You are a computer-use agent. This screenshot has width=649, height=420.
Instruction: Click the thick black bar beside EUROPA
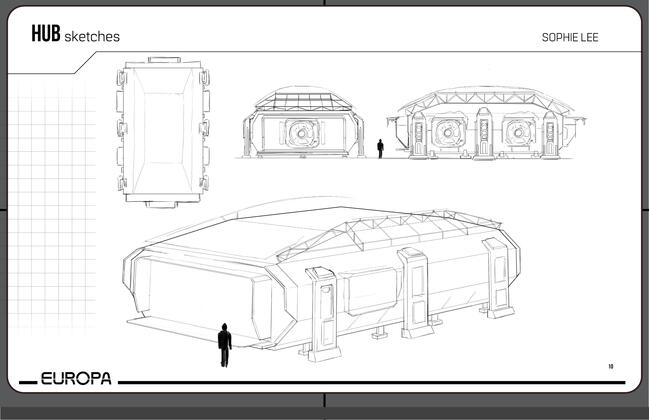pyautogui.click(x=370, y=382)
